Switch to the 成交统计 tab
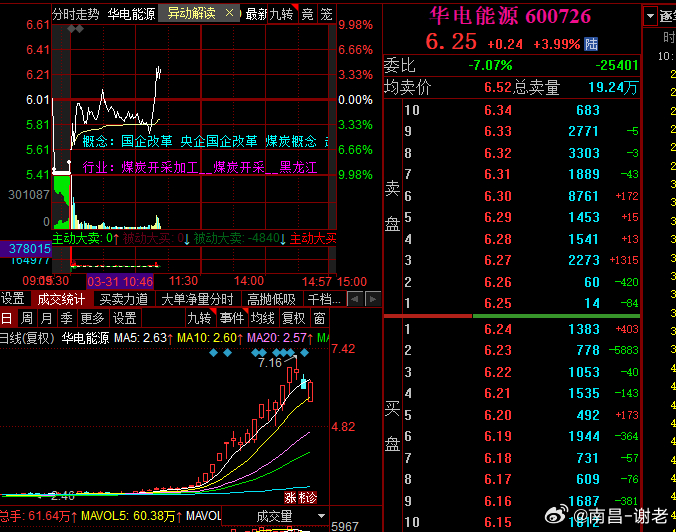Screen dimensions: 676x532 61,299
